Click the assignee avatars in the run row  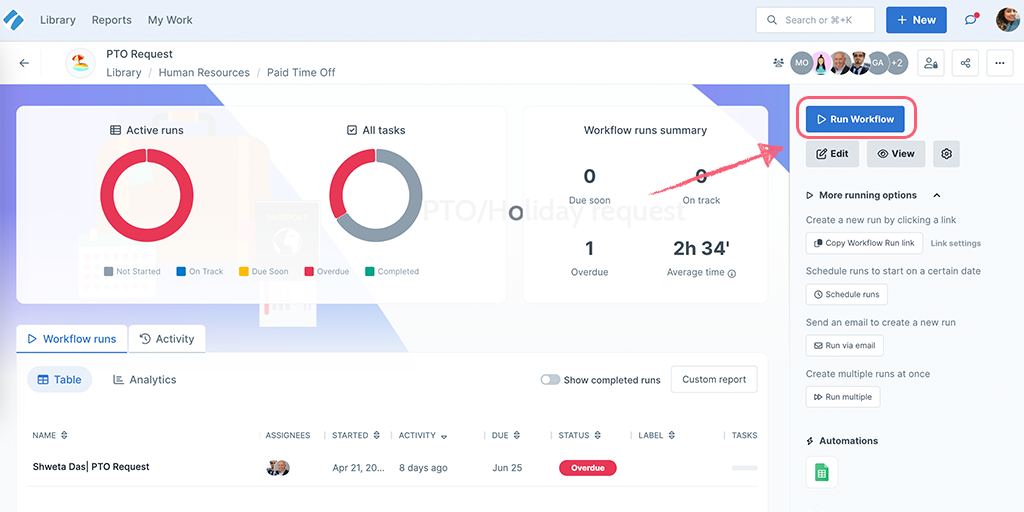click(x=278, y=468)
